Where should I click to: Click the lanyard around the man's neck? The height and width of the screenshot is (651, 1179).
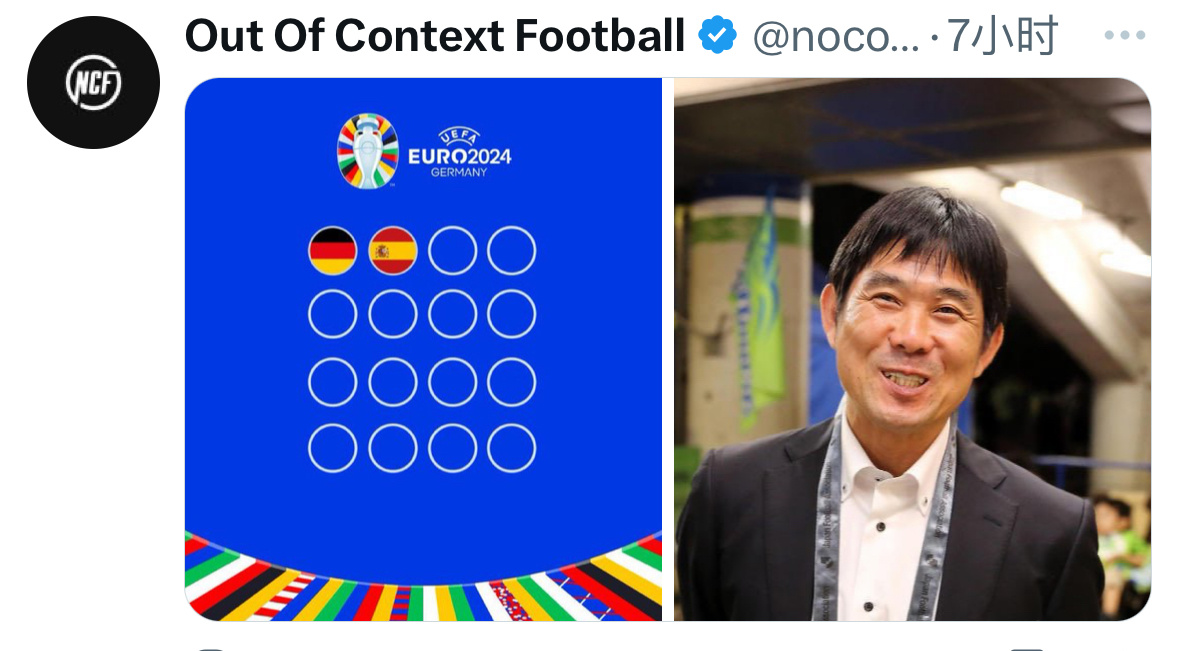[x=883, y=519]
